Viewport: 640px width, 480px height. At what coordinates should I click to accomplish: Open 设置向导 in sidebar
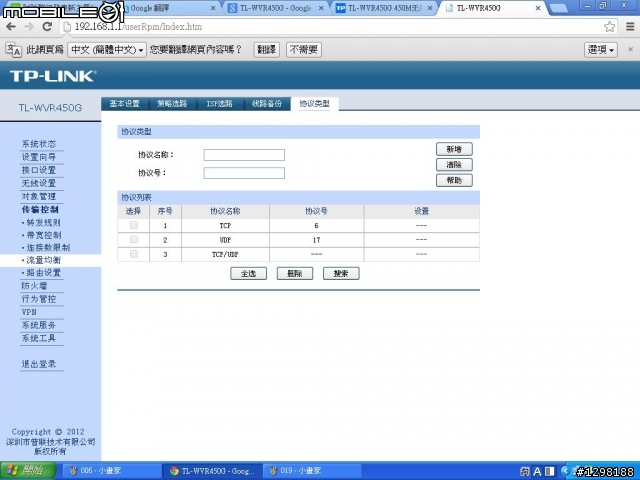pyautogui.click(x=39, y=157)
